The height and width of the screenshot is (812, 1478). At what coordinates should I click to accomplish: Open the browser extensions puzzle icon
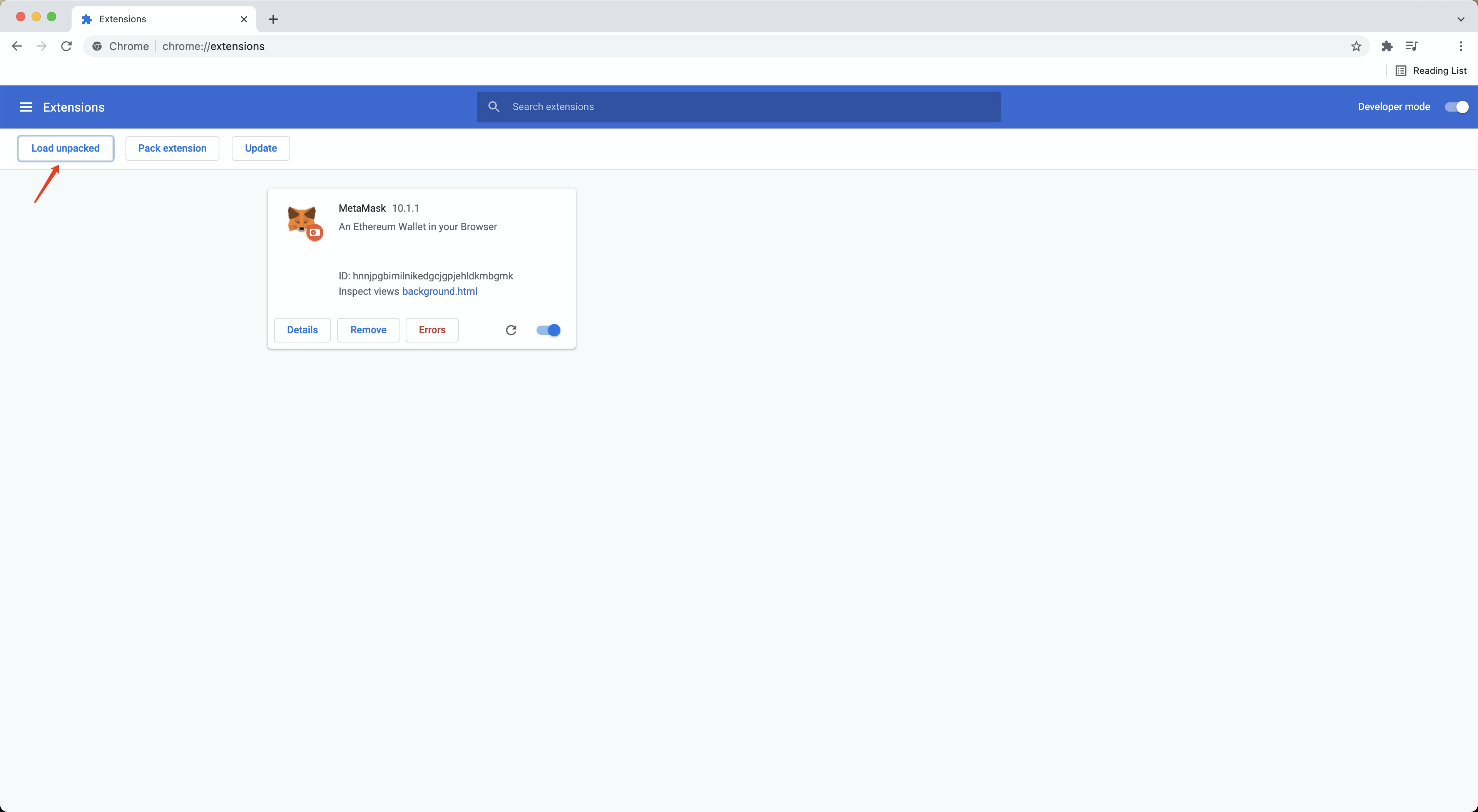coord(1387,47)
